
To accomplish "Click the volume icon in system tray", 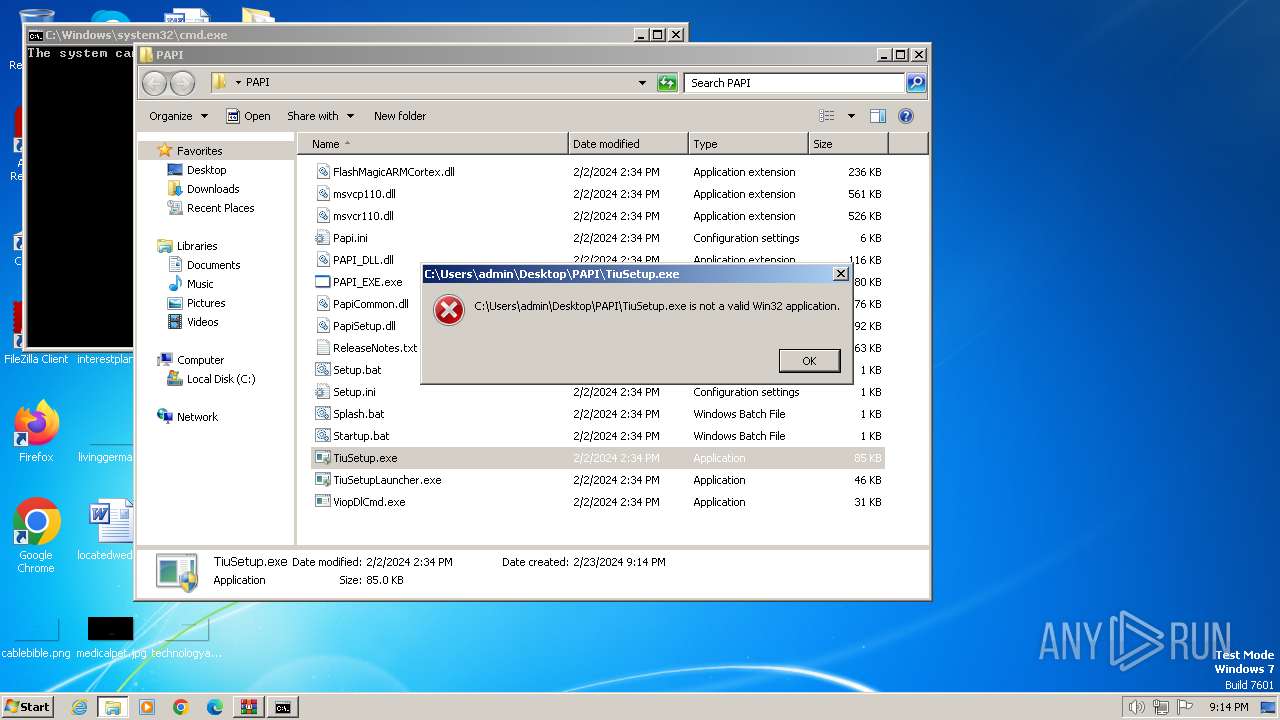I will click(1137, 707).
